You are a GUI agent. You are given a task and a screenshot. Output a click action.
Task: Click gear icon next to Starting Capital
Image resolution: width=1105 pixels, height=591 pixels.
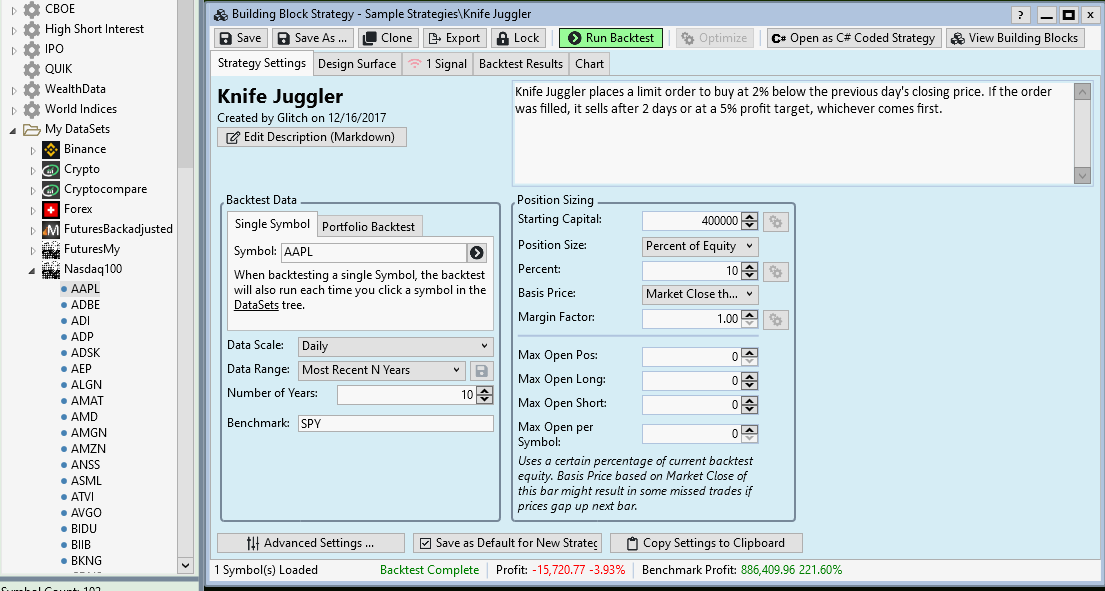[775, 222]
